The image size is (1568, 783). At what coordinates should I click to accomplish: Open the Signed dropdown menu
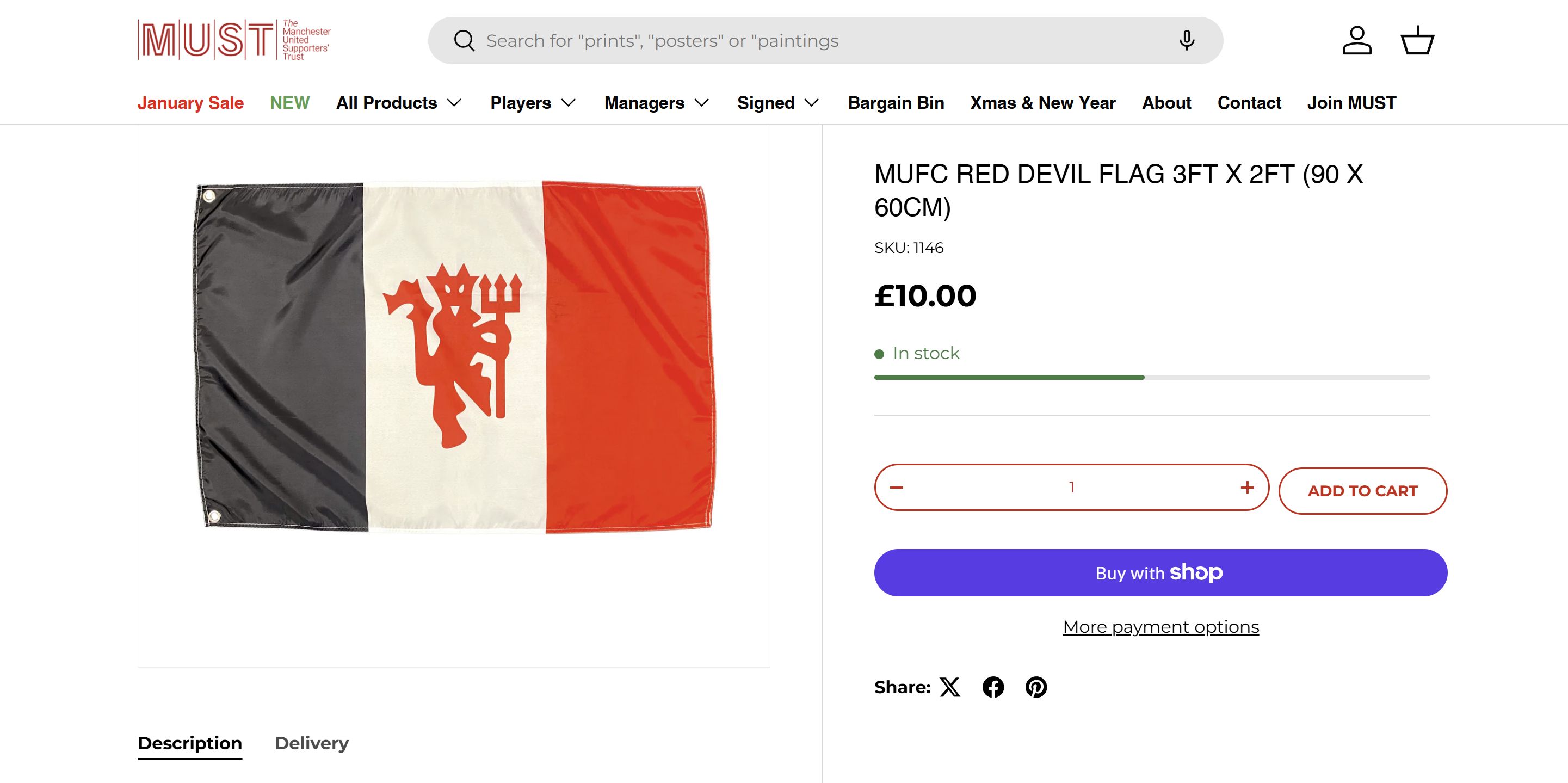777,103
